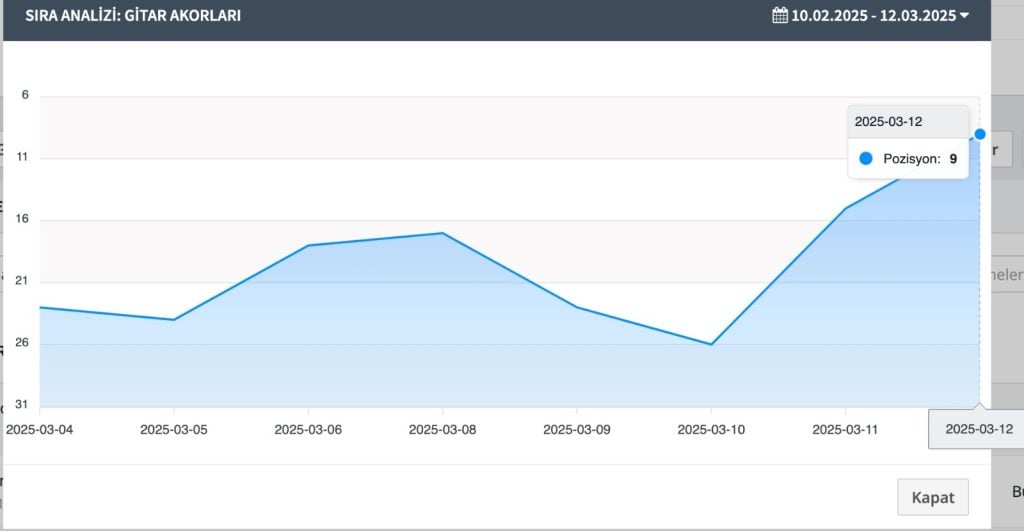Click the chart line point above 2025-03-06
Image resolution: width=1024 pixels, height=531 pixels.
click(x=308, y=245)
